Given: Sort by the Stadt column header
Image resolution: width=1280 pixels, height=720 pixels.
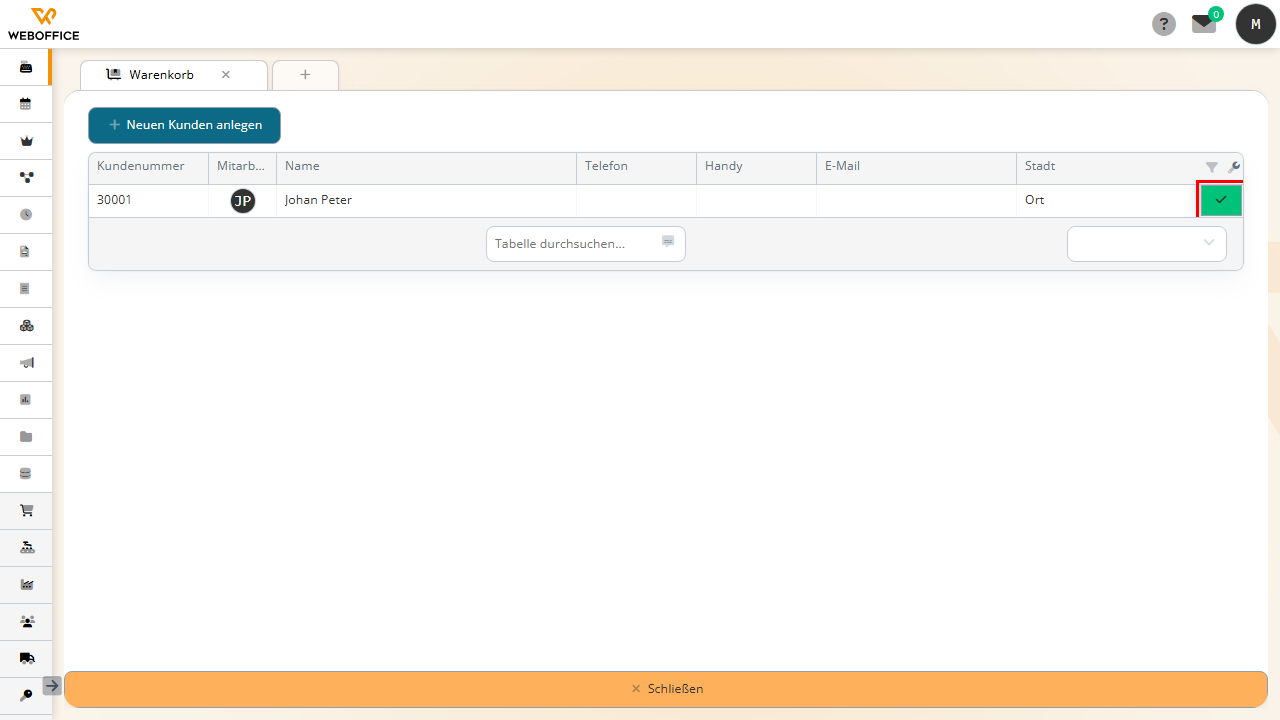Looking at the screenshot, I should 1106,168.
